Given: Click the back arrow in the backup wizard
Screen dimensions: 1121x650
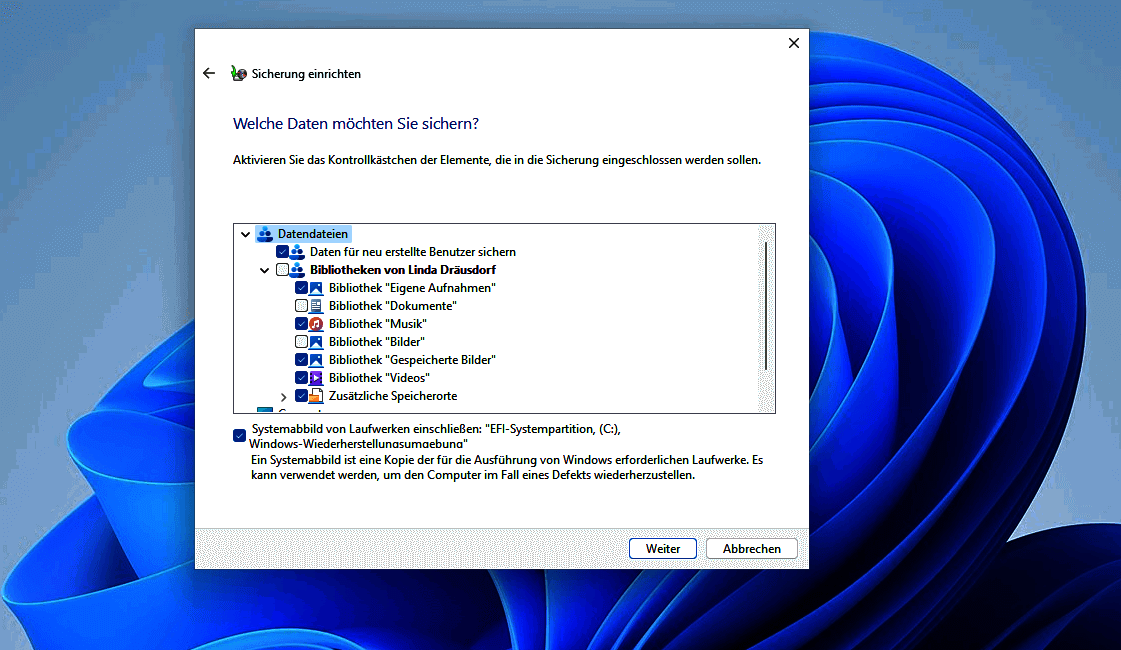Looking at the screenshot, I should [x=209, y=74].
